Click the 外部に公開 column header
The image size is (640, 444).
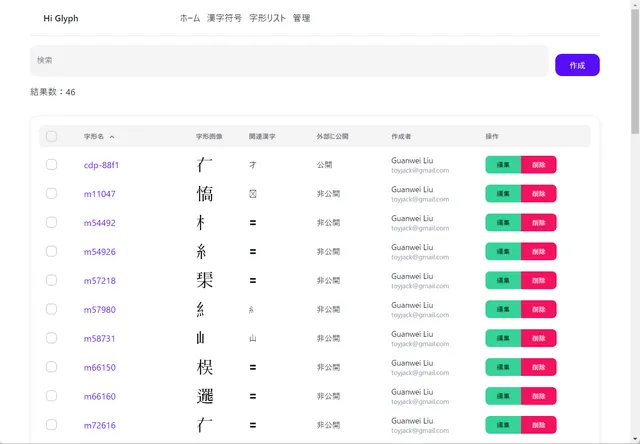(332, 136)
